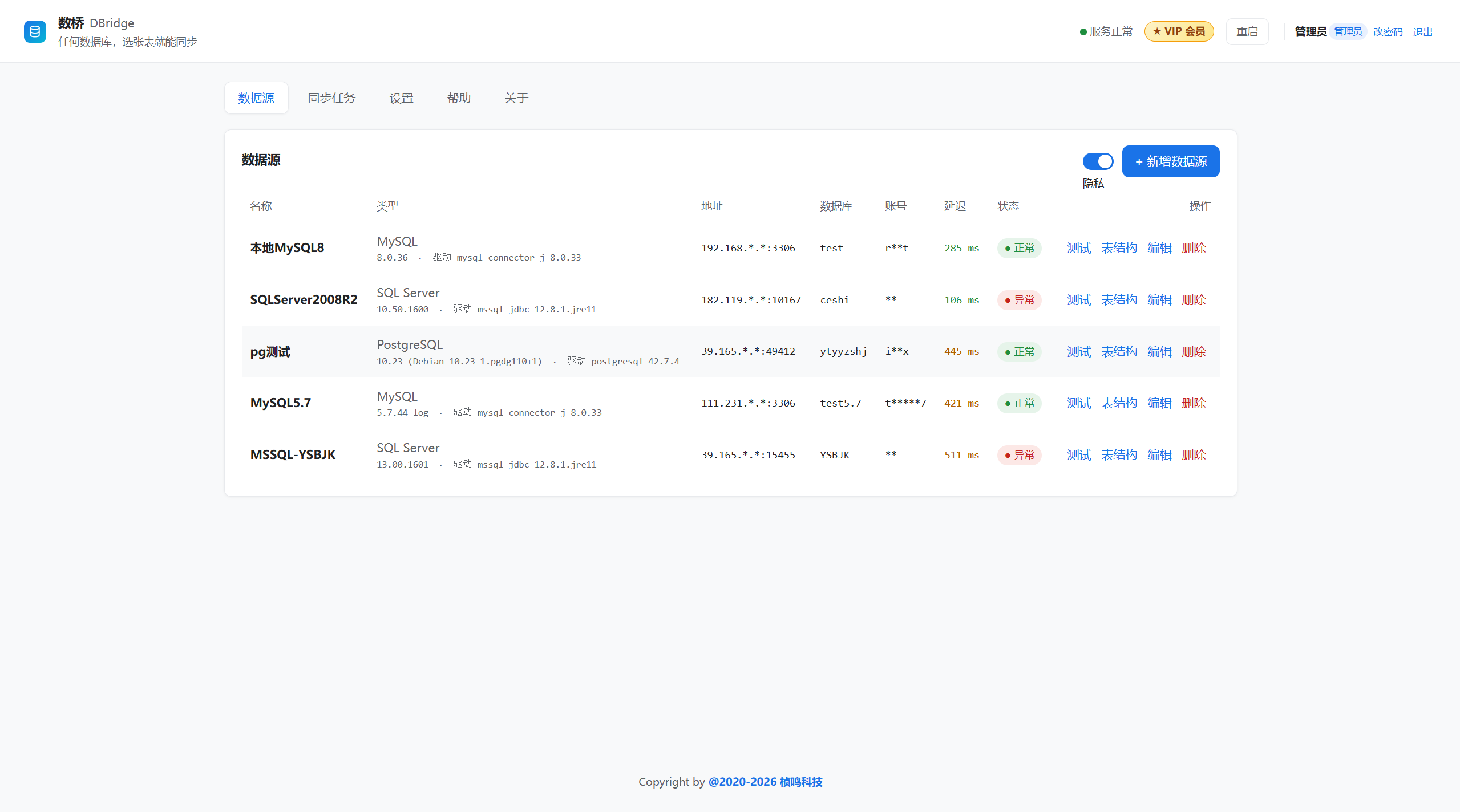Click the address 192.168.*.*:3306
Viewport: 1460px width, 812px height.
(x=748, y=248)
